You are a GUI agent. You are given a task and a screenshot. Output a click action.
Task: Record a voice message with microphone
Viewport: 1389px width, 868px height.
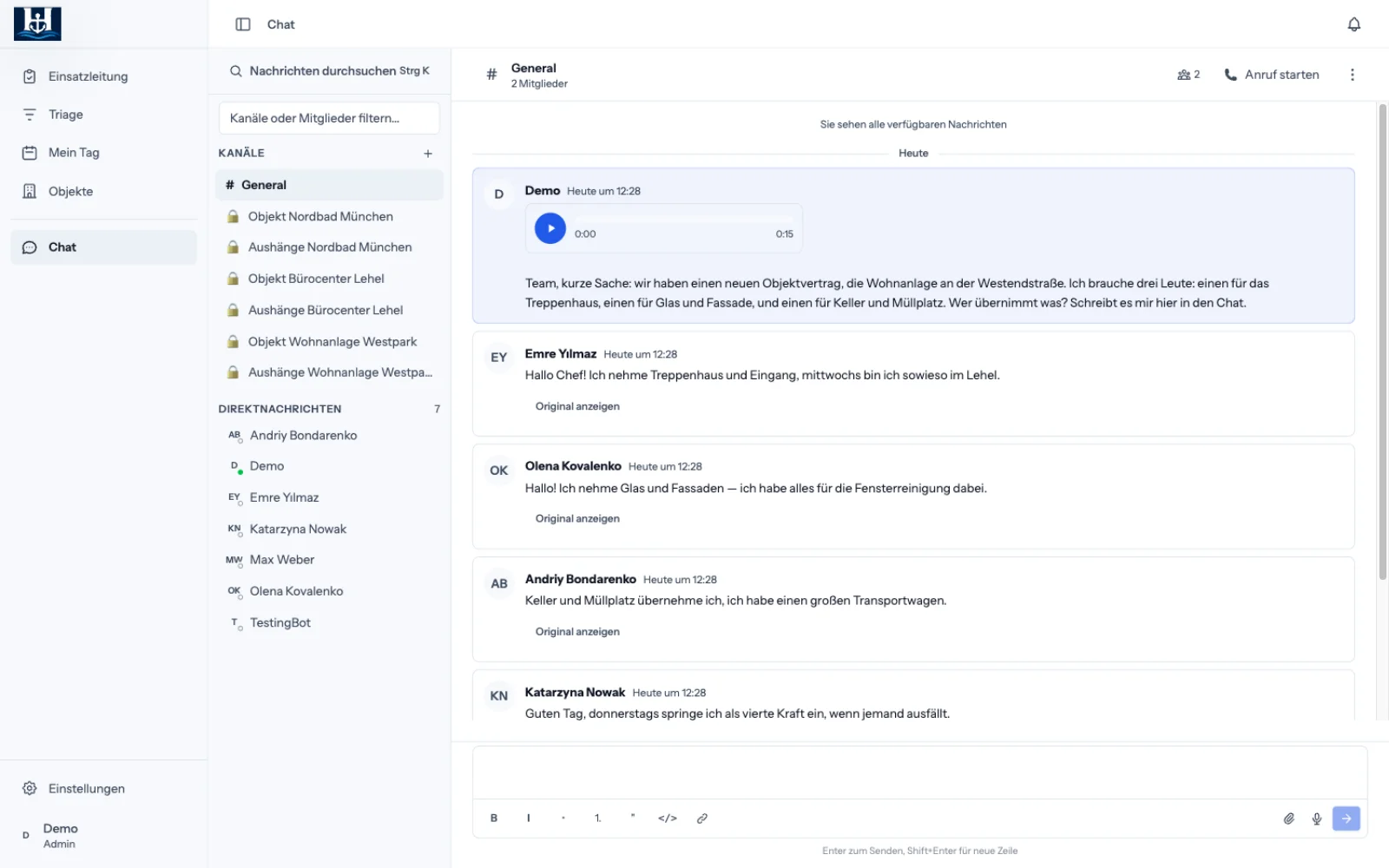pos(1317,819)
